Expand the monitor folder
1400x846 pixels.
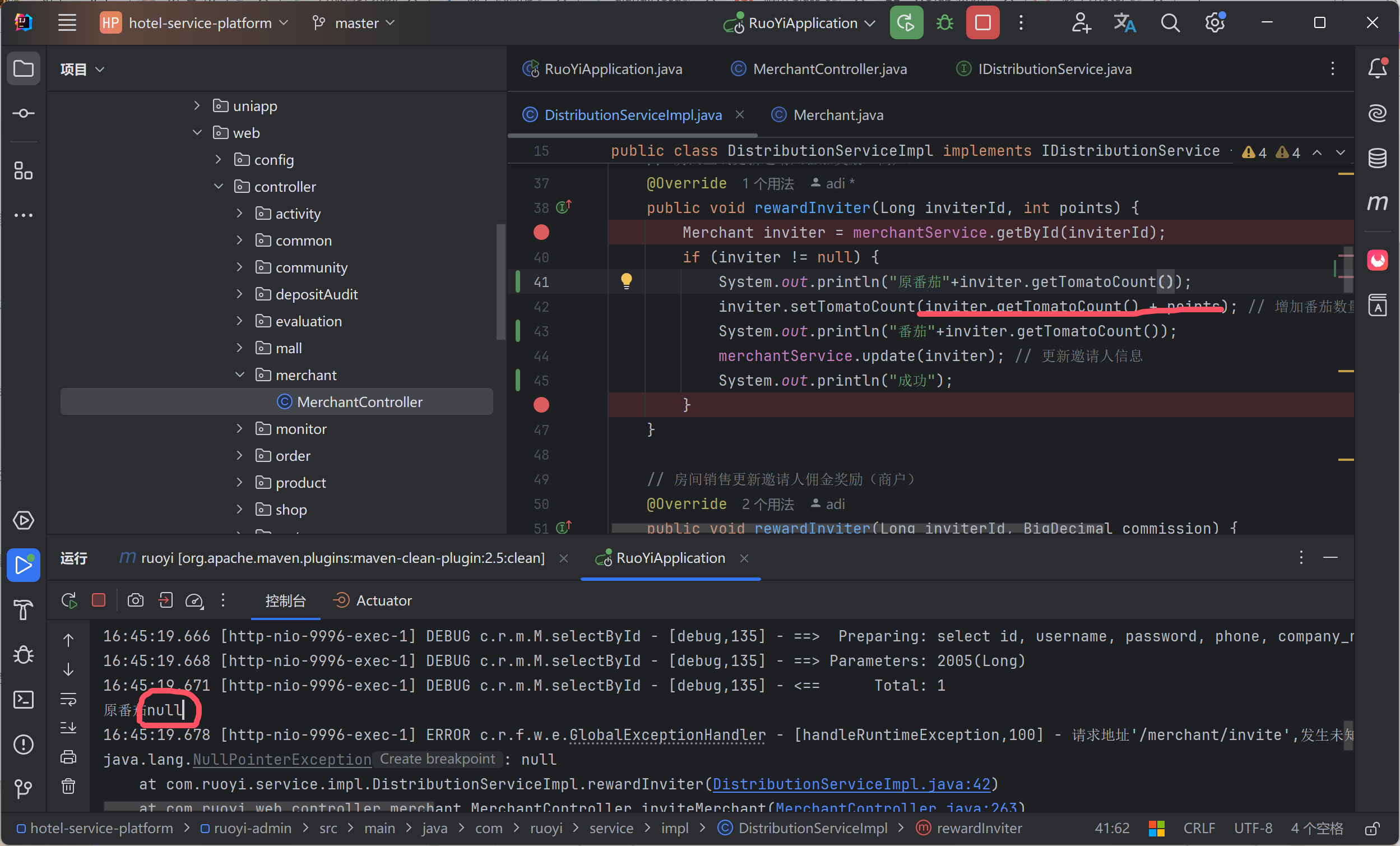pyautogui.click(x=240, y=429)
